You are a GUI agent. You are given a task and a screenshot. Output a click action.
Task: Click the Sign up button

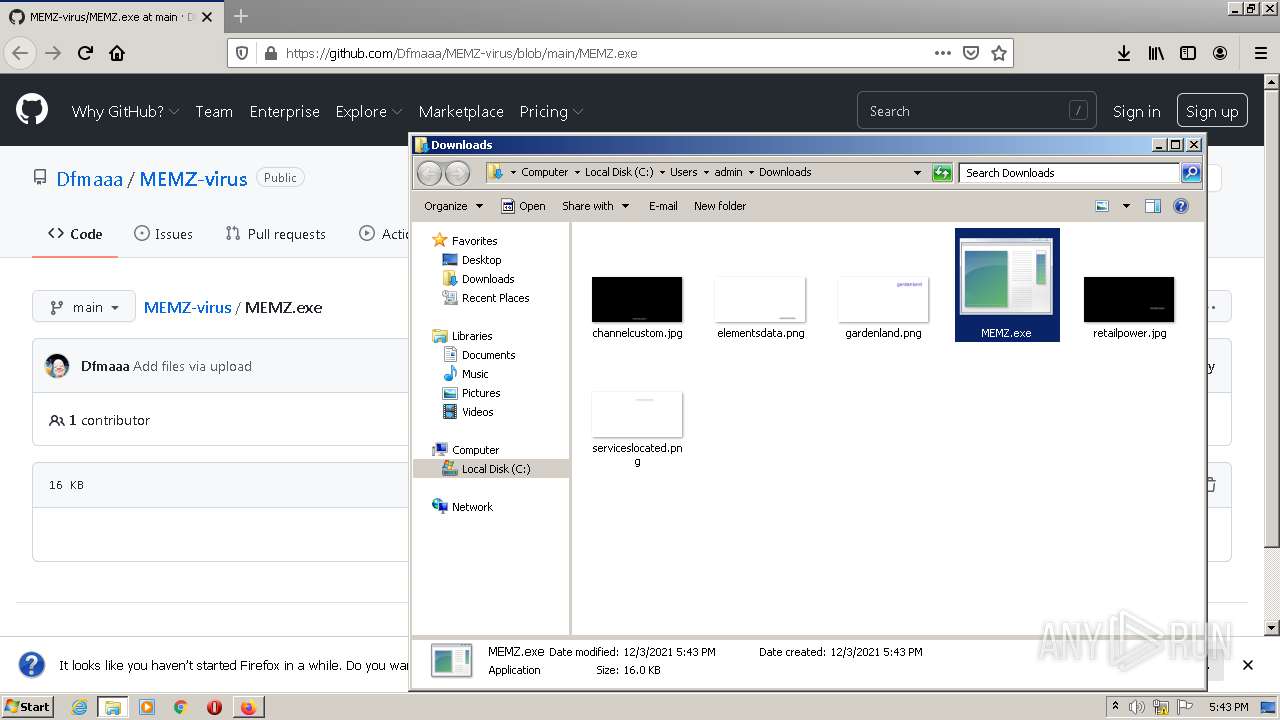point(1212,111)
